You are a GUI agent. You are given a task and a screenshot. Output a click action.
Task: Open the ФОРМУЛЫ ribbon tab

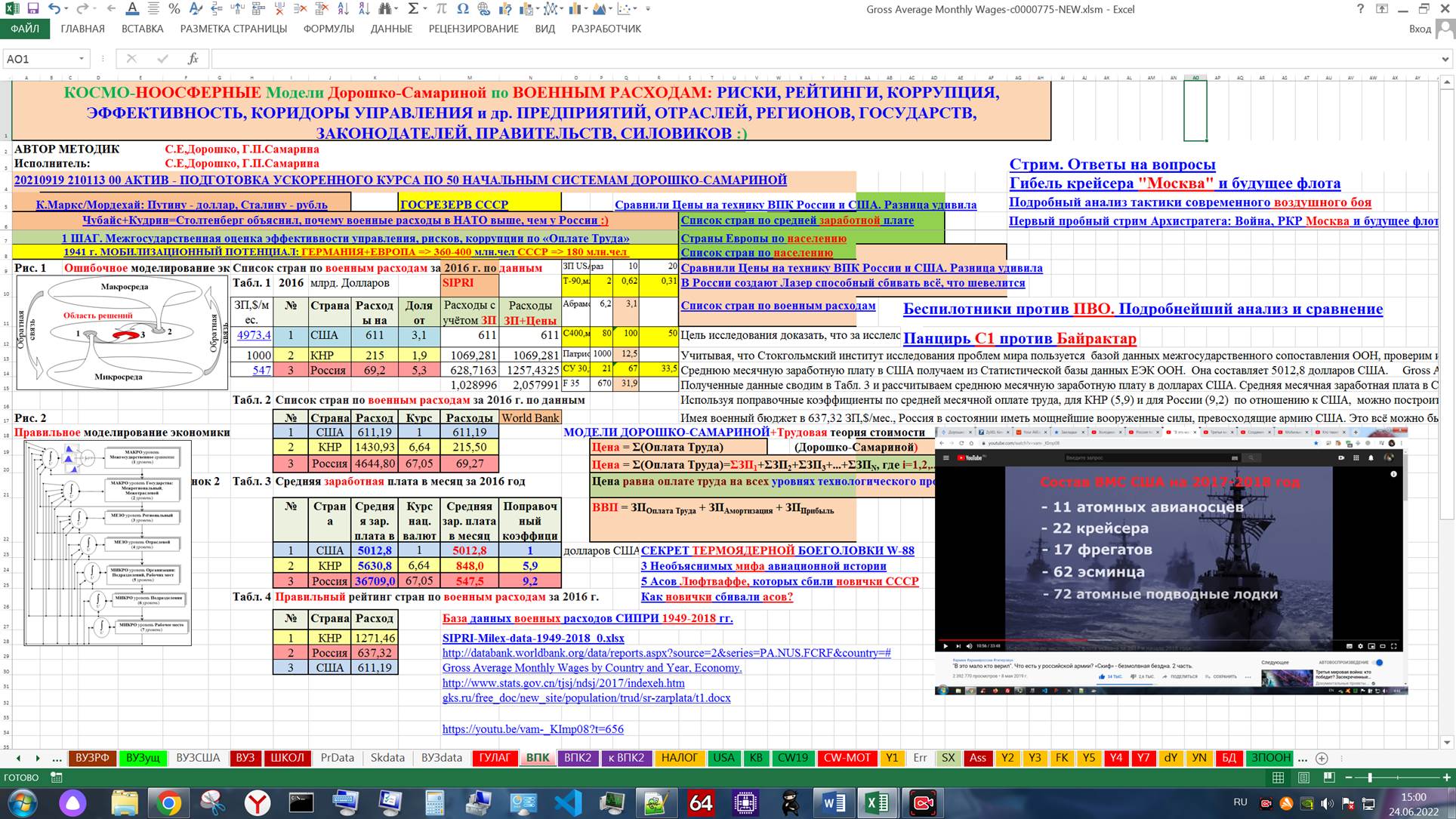(x=328, y=29)
